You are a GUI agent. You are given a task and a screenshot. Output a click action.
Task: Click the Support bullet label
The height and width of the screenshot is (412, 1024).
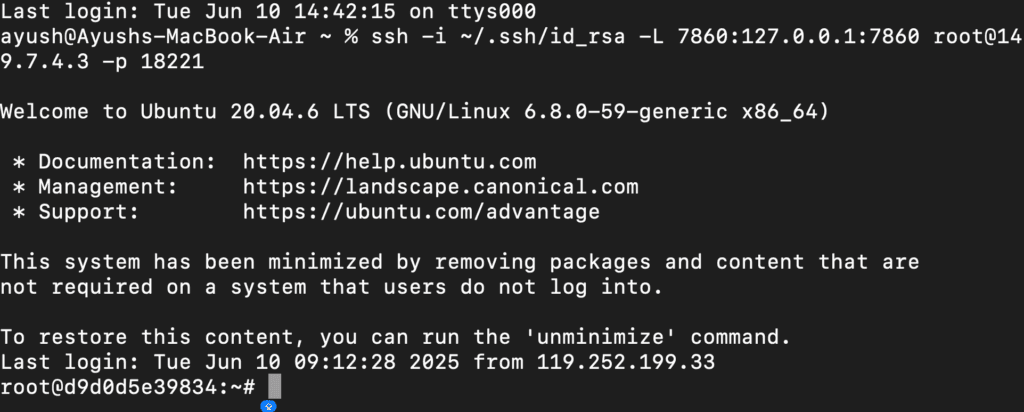(x=89, y=212)
